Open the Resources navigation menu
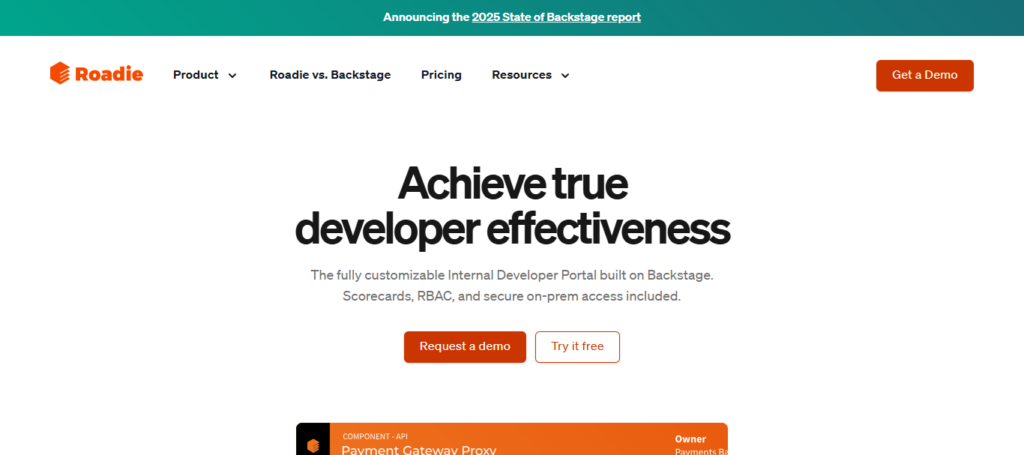The height and width of the screenshot is (455, 1024). click(521, 75)
